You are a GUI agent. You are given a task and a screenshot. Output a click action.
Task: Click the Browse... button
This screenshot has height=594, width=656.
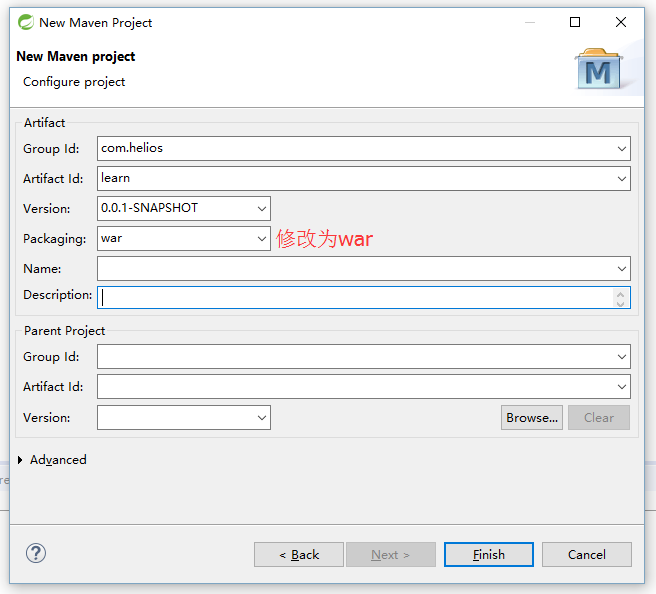532,417
